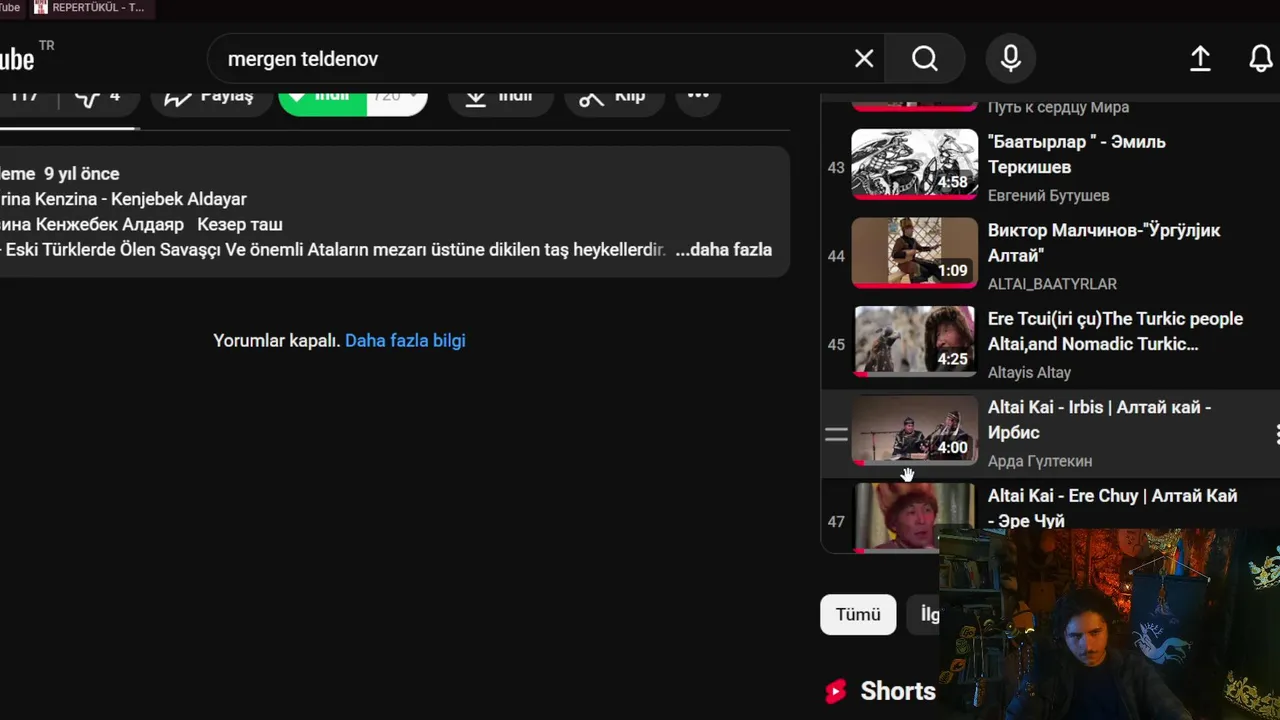Select the Tümü filter chip
This screenshot has height=720, width=1280.
pyautogui.click(x=858, y=615)
